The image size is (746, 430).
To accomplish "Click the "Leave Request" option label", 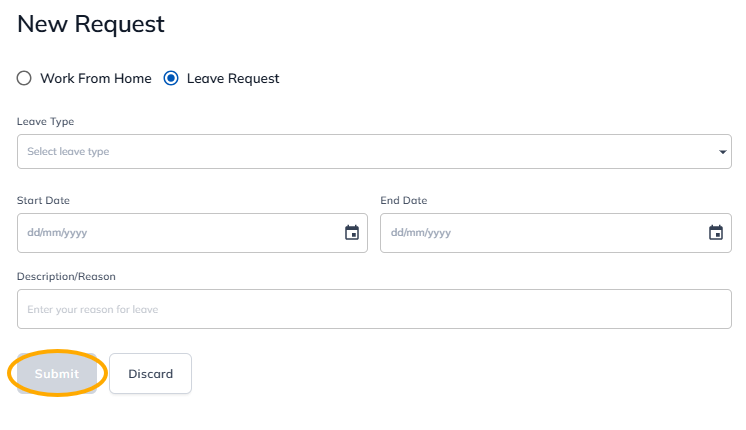I will tap(233, 78).
